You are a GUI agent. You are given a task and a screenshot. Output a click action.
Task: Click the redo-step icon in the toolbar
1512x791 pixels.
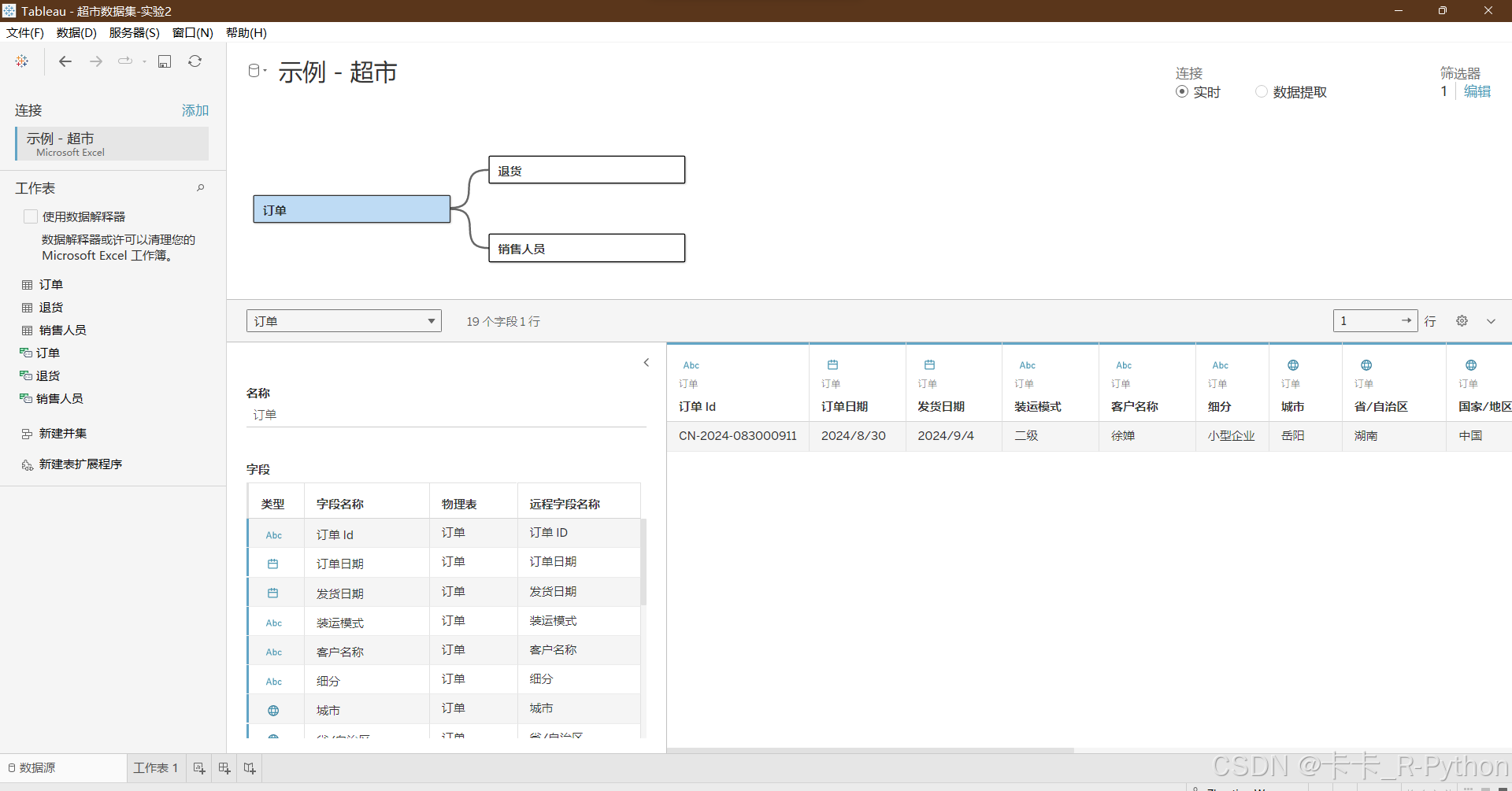[125, 61]
